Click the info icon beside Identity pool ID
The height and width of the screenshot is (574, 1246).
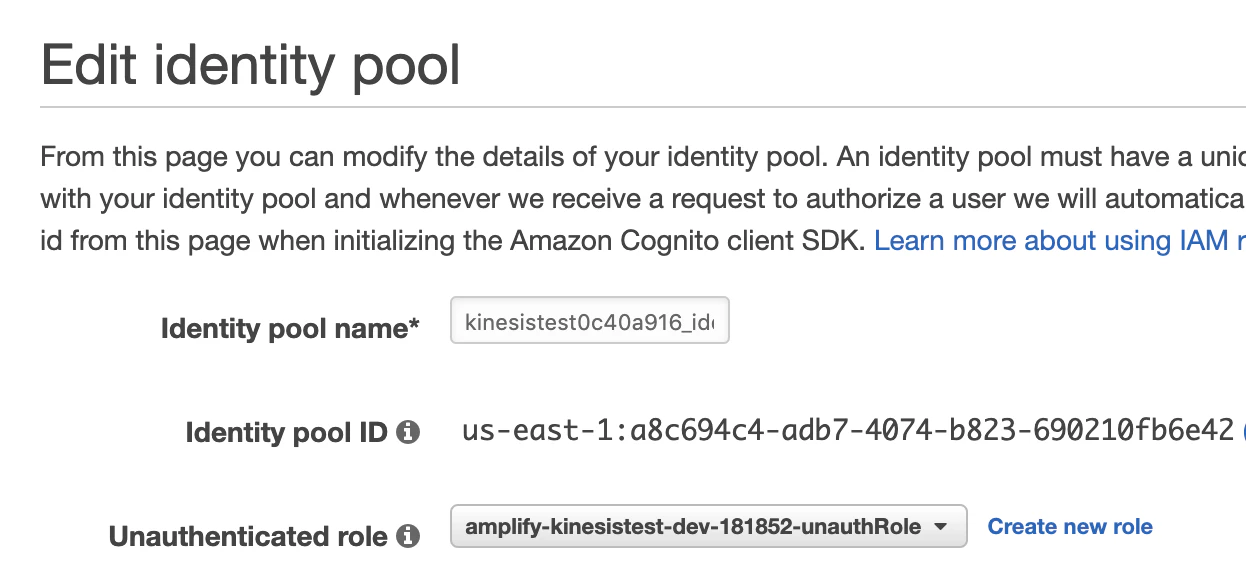point(407,433)
